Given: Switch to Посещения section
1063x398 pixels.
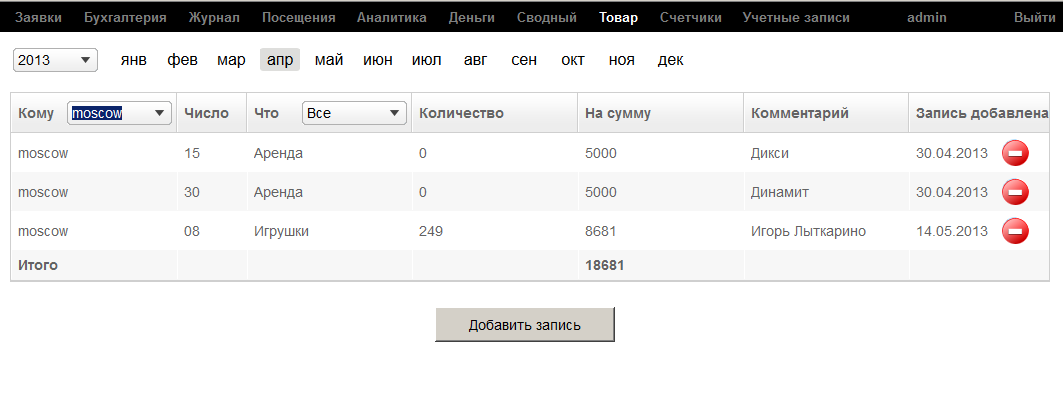Looking at the screenshot, I should 298,18.
